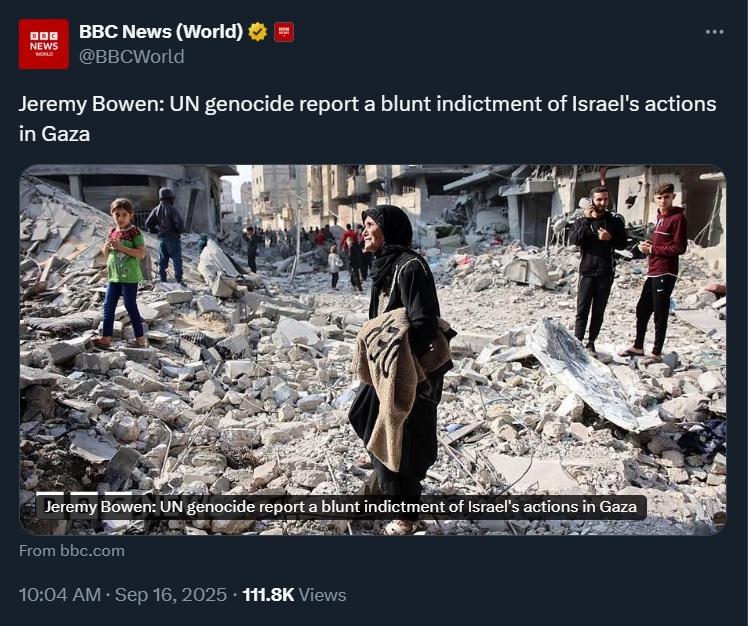Click the gold verified checkmark badge
Viewport: 748px width, 626px height.
258,32
